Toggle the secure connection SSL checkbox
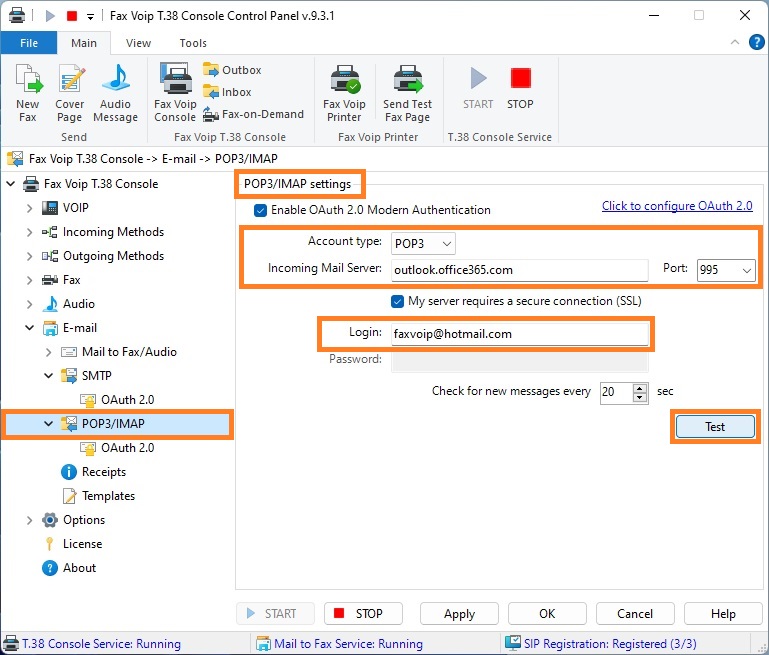 coord(397,301)
